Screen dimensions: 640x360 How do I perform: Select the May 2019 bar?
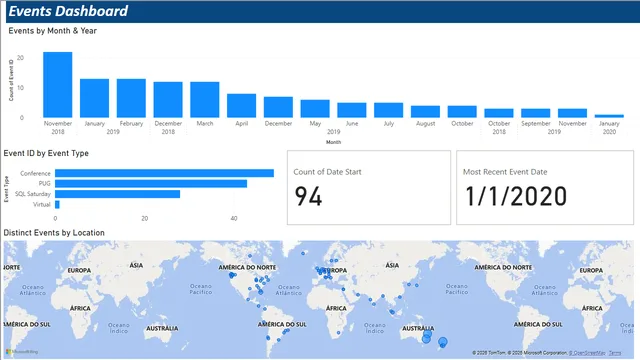(x=315, y=109)
